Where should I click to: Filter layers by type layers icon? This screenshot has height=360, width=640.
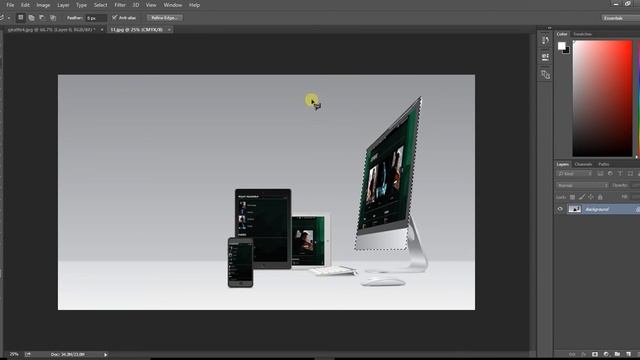[x=620, y=174]
